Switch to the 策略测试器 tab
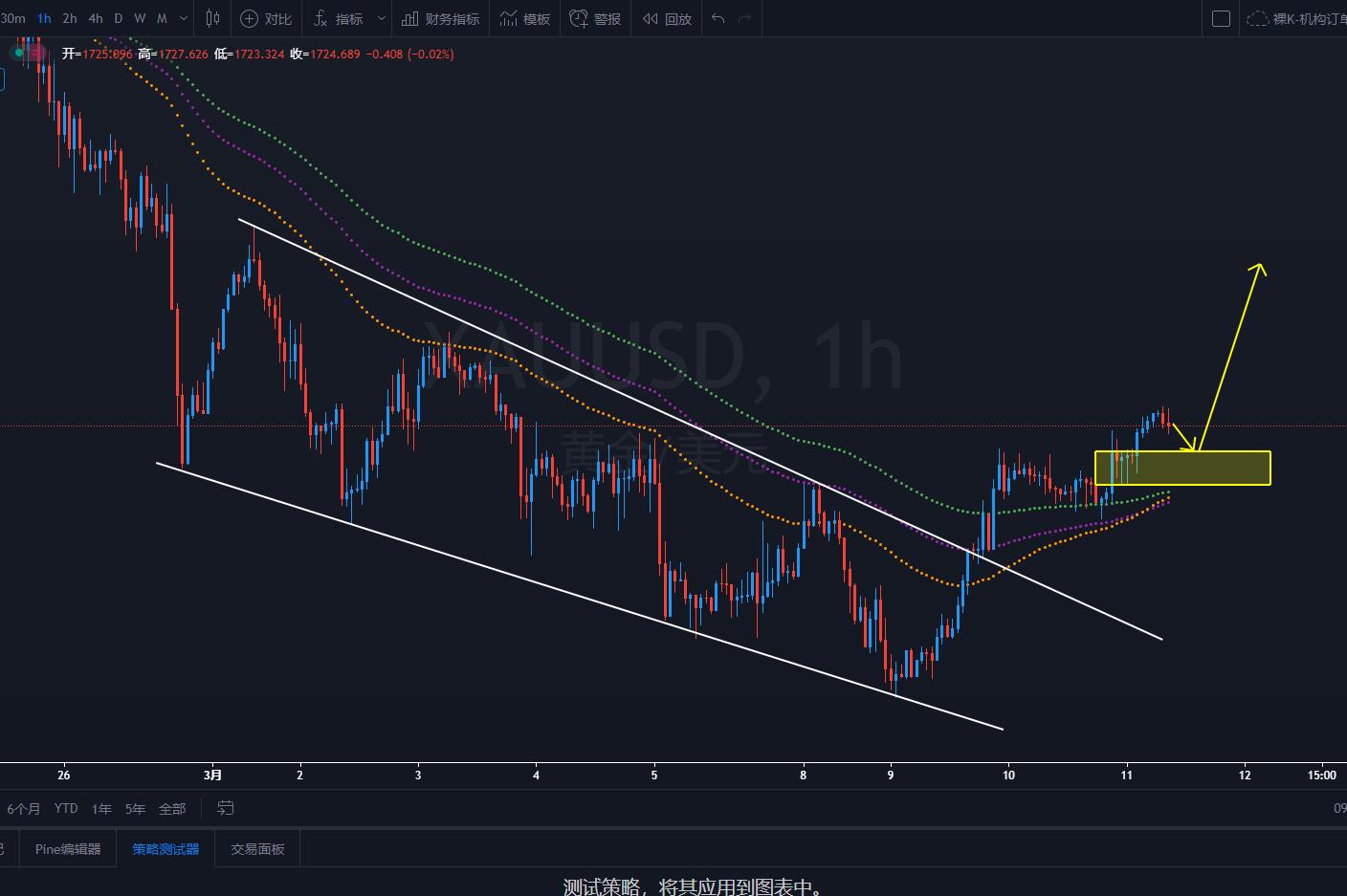 point(166,849)
